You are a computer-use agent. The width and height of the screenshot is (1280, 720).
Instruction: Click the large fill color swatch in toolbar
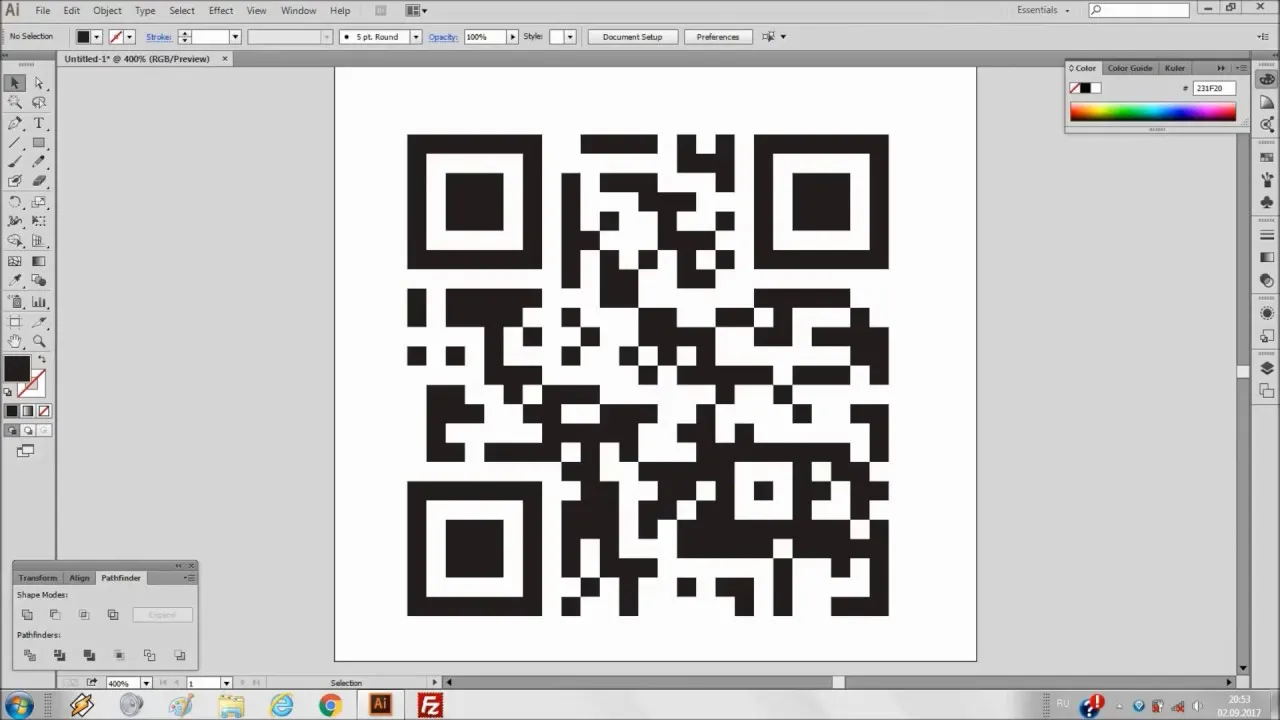coord(16,368)
